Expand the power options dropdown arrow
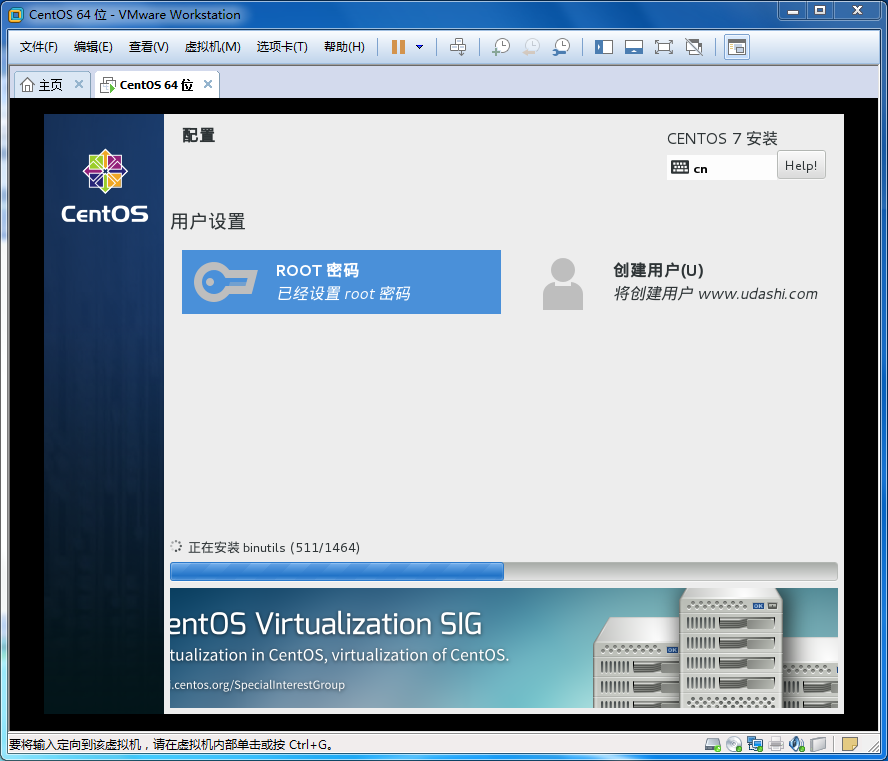The height and width of the screenshot is (761, 888). tap(419, 47)
